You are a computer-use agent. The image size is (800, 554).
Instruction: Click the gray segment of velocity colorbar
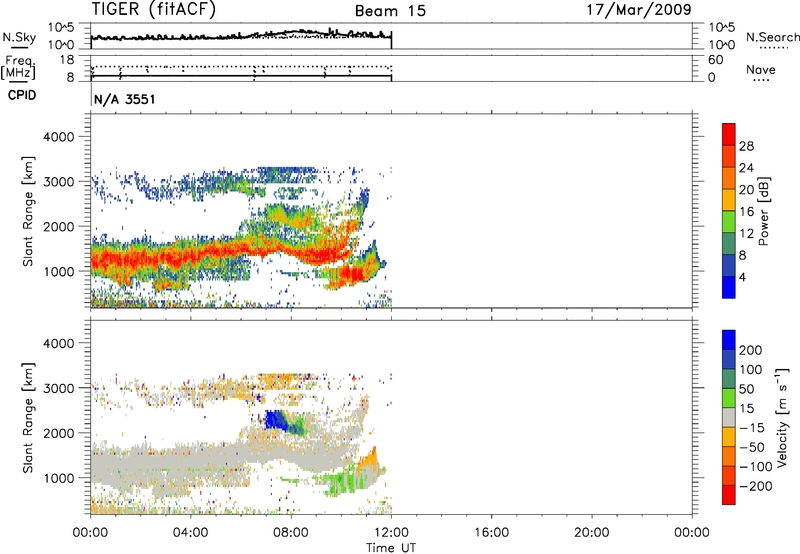tap(729, 418)
